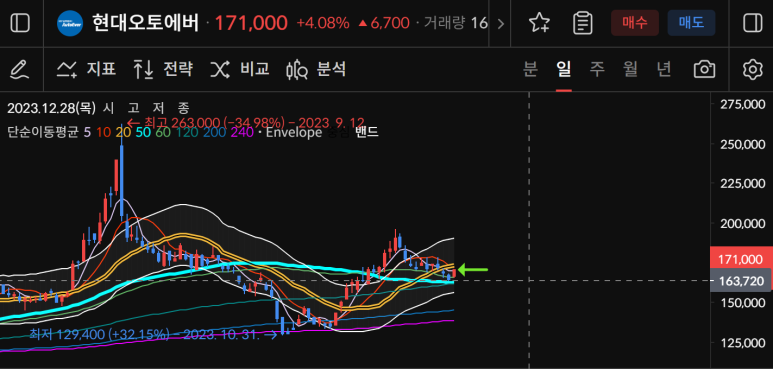773x369 pixels.
Task: Open the 전략 strategy menu
Action: (163, 69)
